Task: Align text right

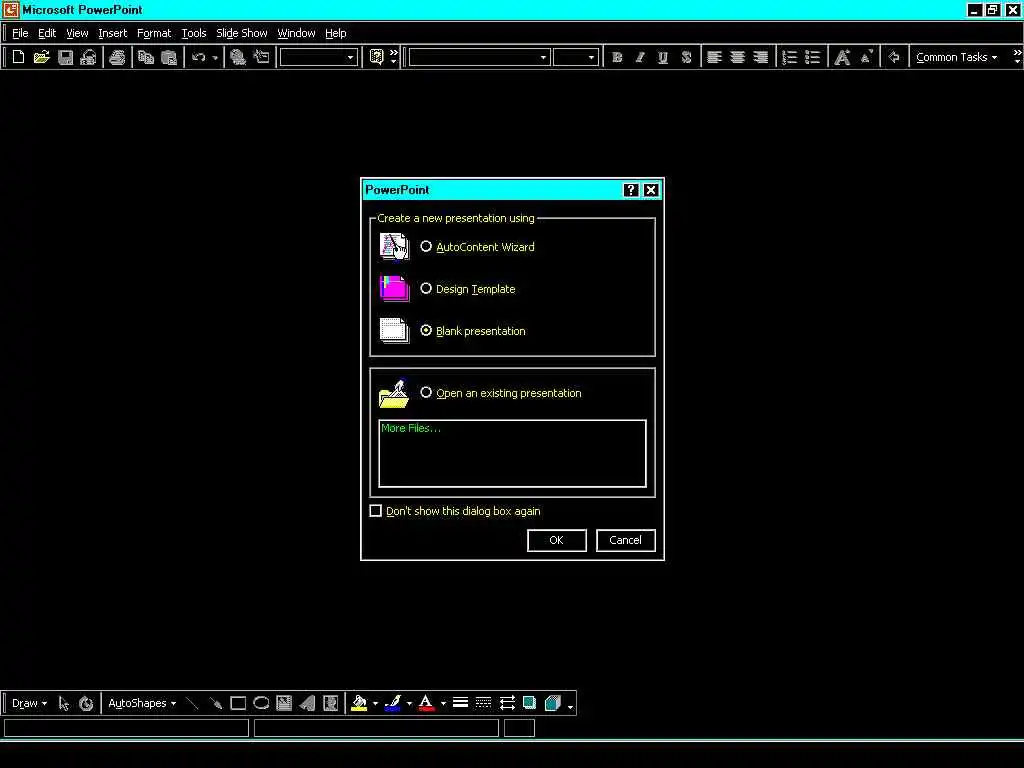Action: [x=761, y=57]
